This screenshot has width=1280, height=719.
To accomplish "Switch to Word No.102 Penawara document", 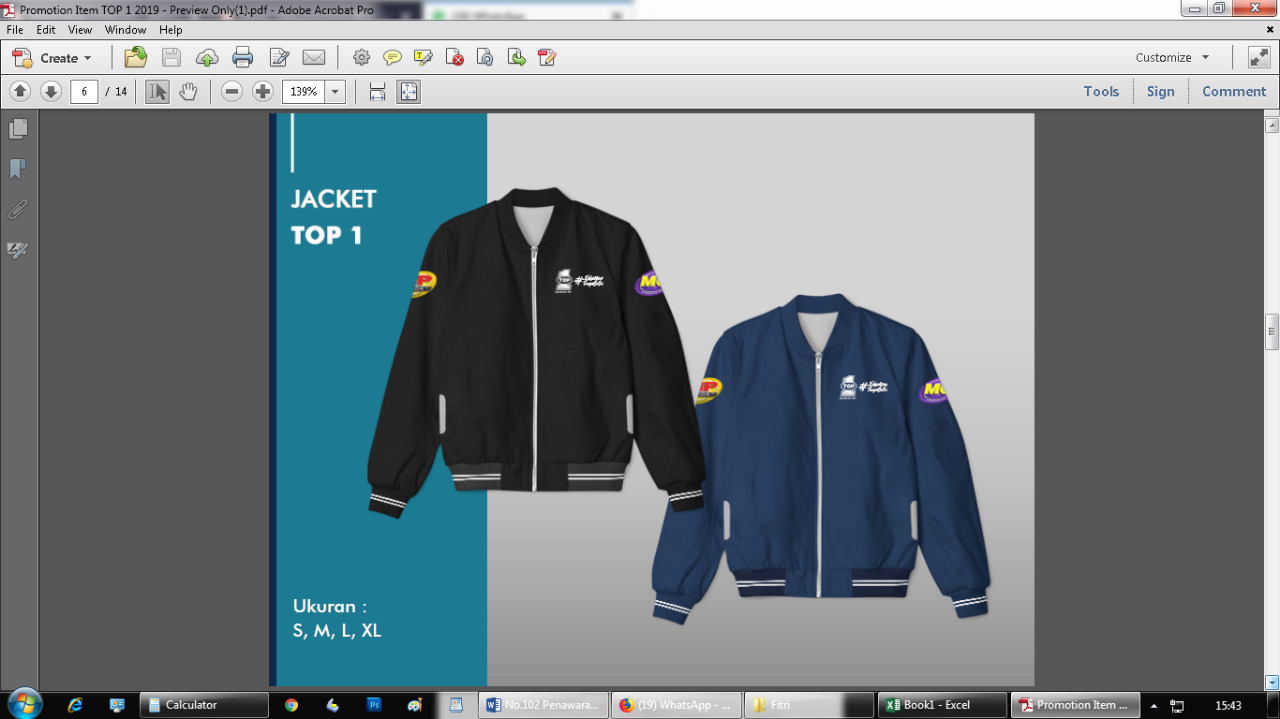I will coord(543,705).
